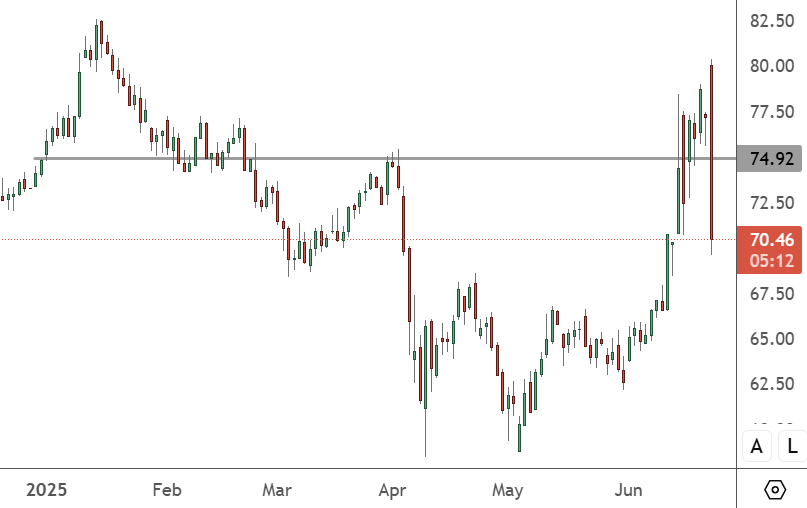
Task: Click the 77.50 price scale label
Action: (x=771, y=112)
